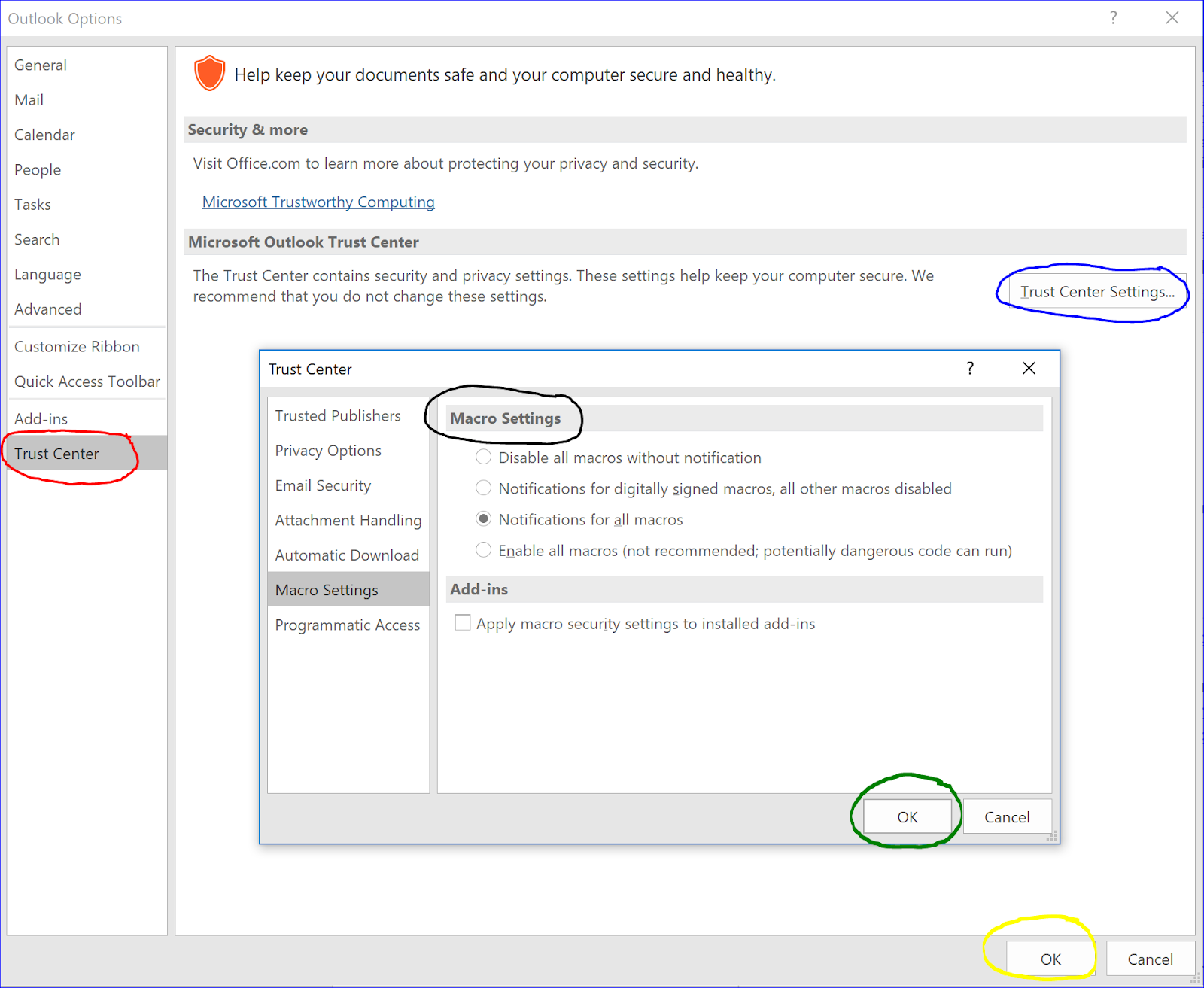Select Disable all macros without notification
Screen dimensions: 1204x988
point(483,458)
